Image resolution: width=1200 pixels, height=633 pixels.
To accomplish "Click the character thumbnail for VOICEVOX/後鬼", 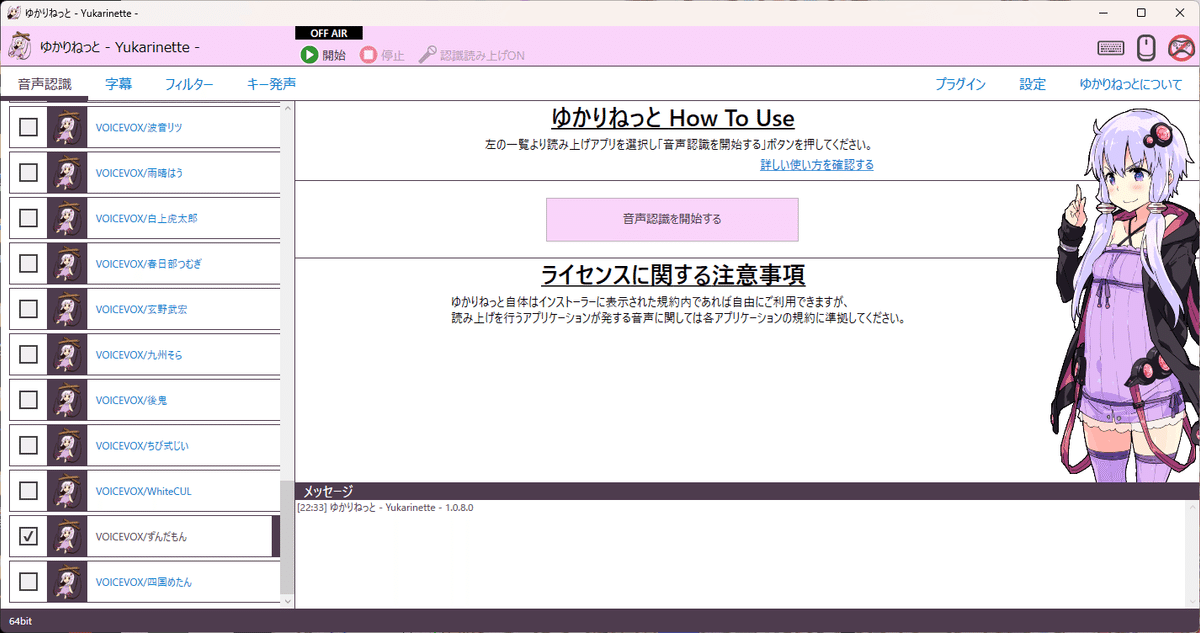I will pyautogui.click(x=68, y=400).
